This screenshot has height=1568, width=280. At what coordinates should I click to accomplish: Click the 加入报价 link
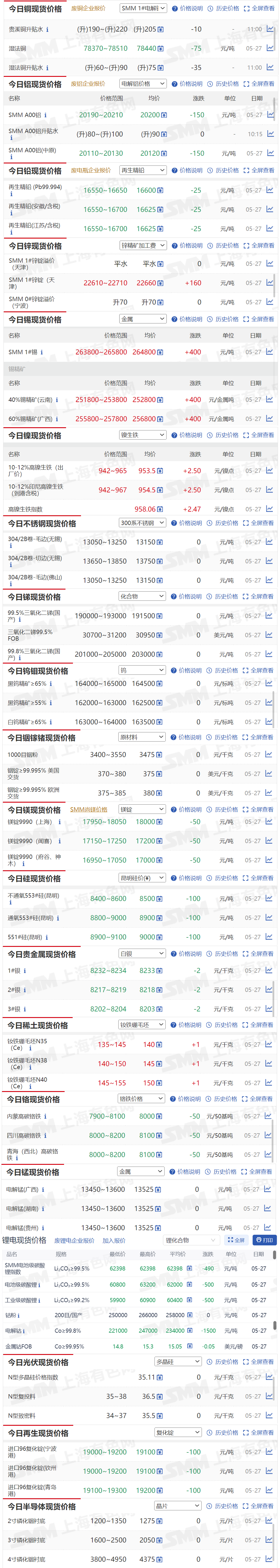coord(114,1241)
